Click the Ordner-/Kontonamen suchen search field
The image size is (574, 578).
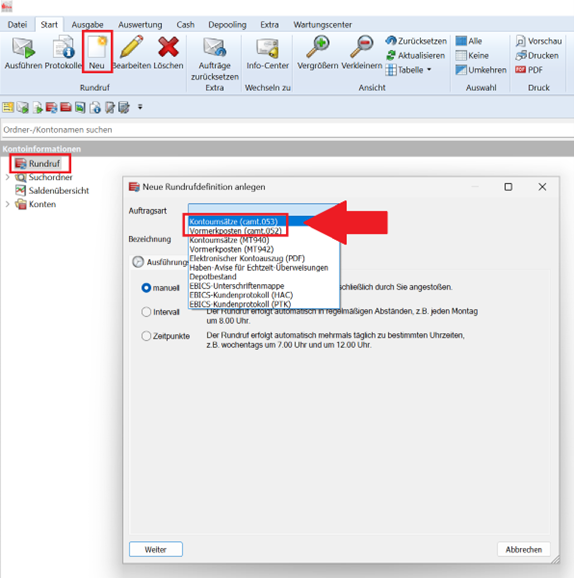click(x=287, y=130)
